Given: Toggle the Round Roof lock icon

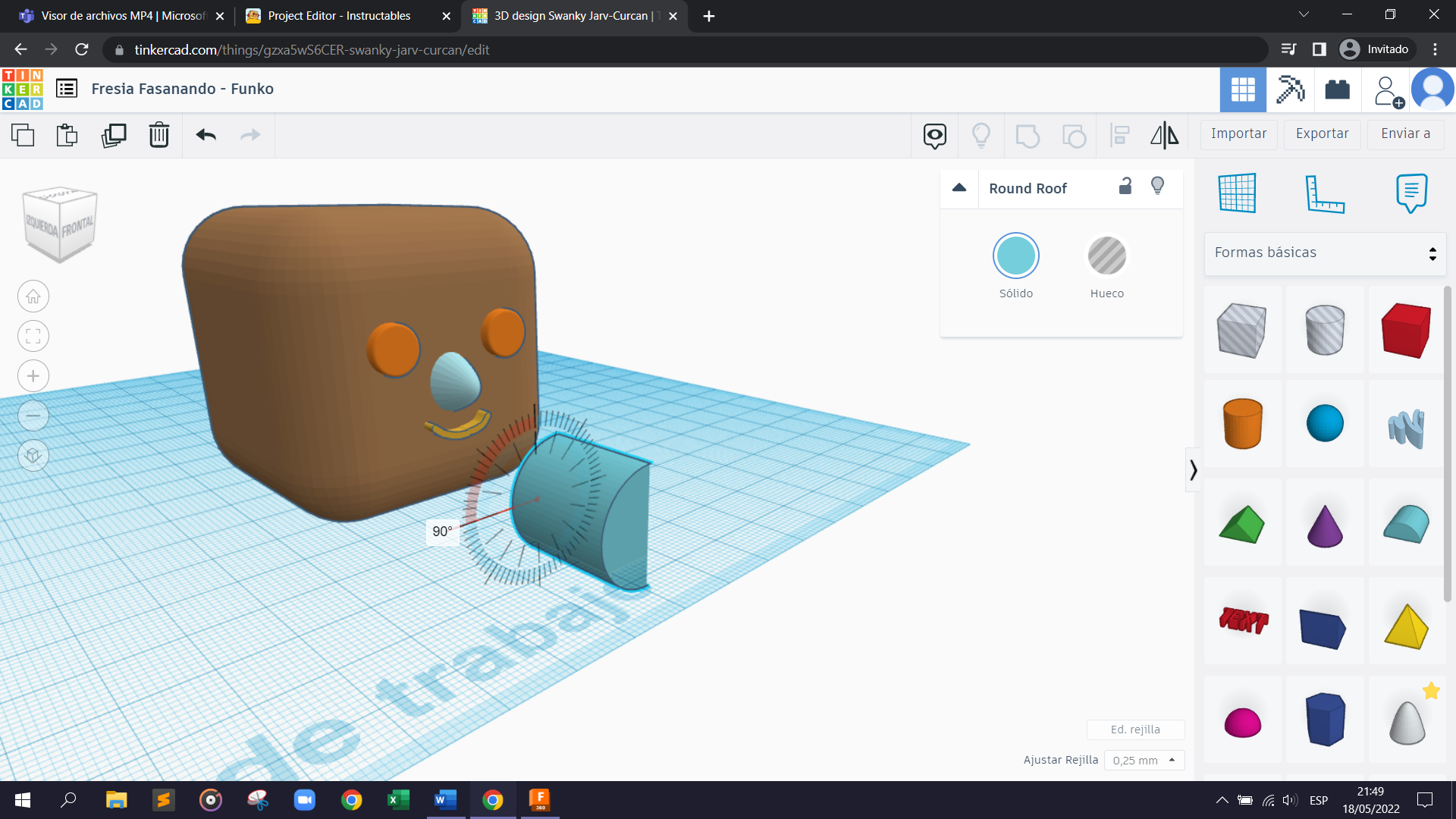Looking at the screenshot, I should pos(1125,187).
